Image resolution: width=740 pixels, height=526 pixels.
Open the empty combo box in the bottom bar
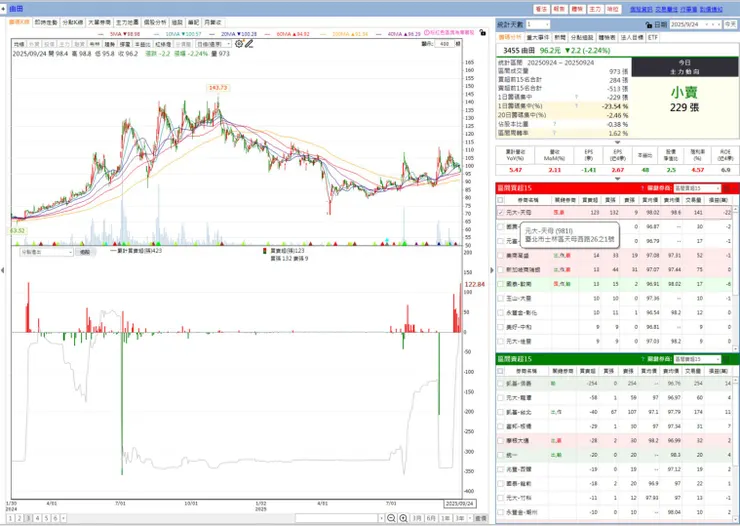click(340, 518)
